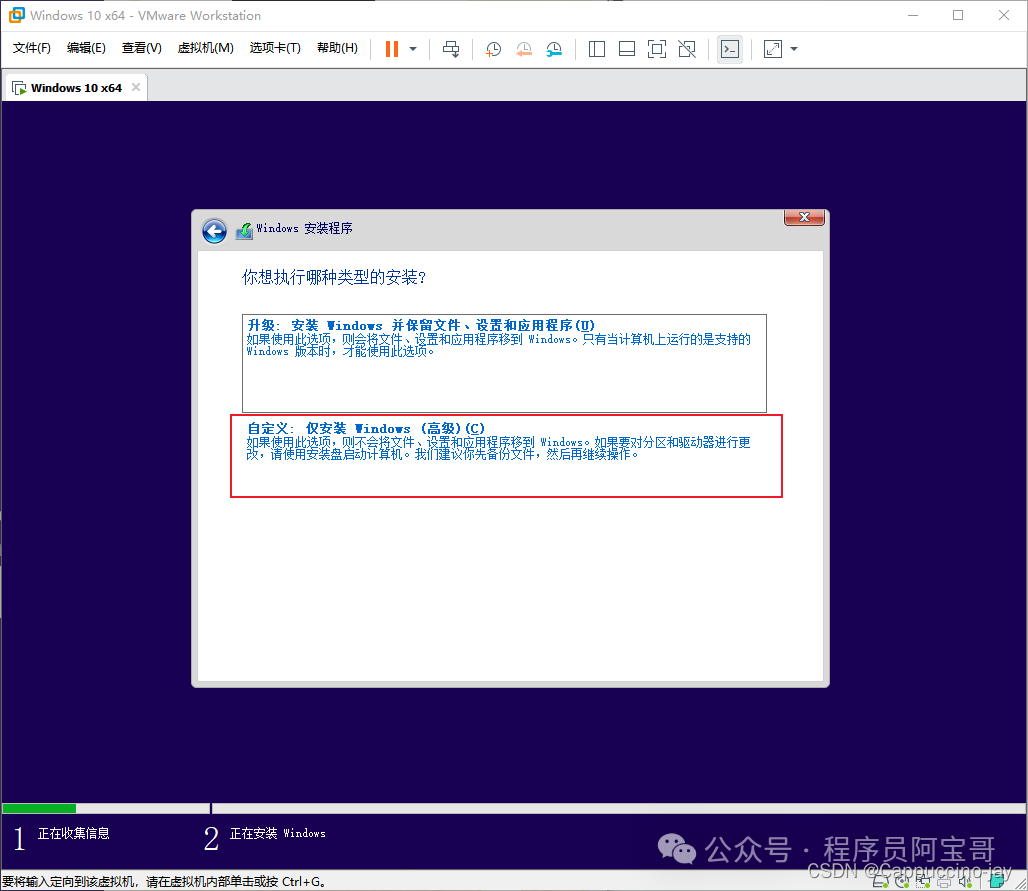Viewport: 1028px width, 891px height.
Task: Go back in the Windows installer
Action: tap(214, 231)
